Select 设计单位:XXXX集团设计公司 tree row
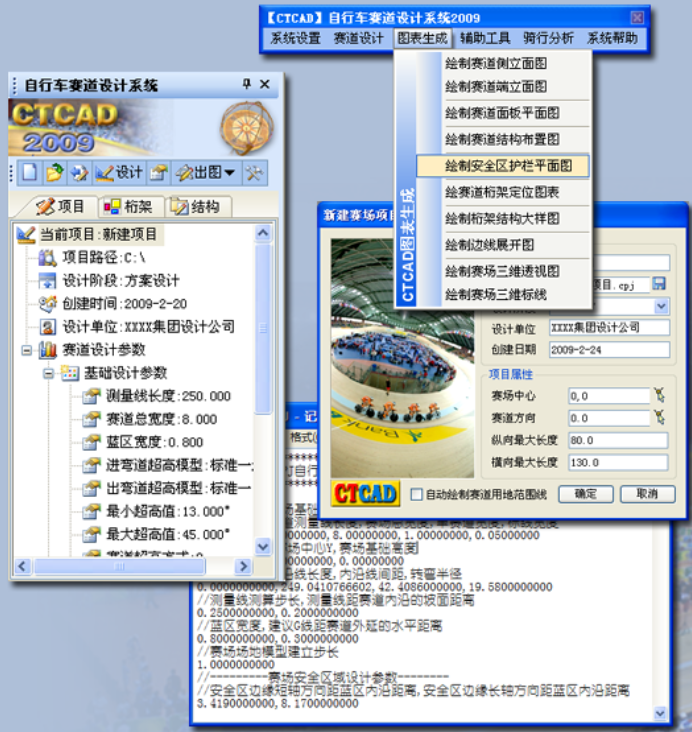This screenshot has width=692, height=732. (x=148, y=327)
